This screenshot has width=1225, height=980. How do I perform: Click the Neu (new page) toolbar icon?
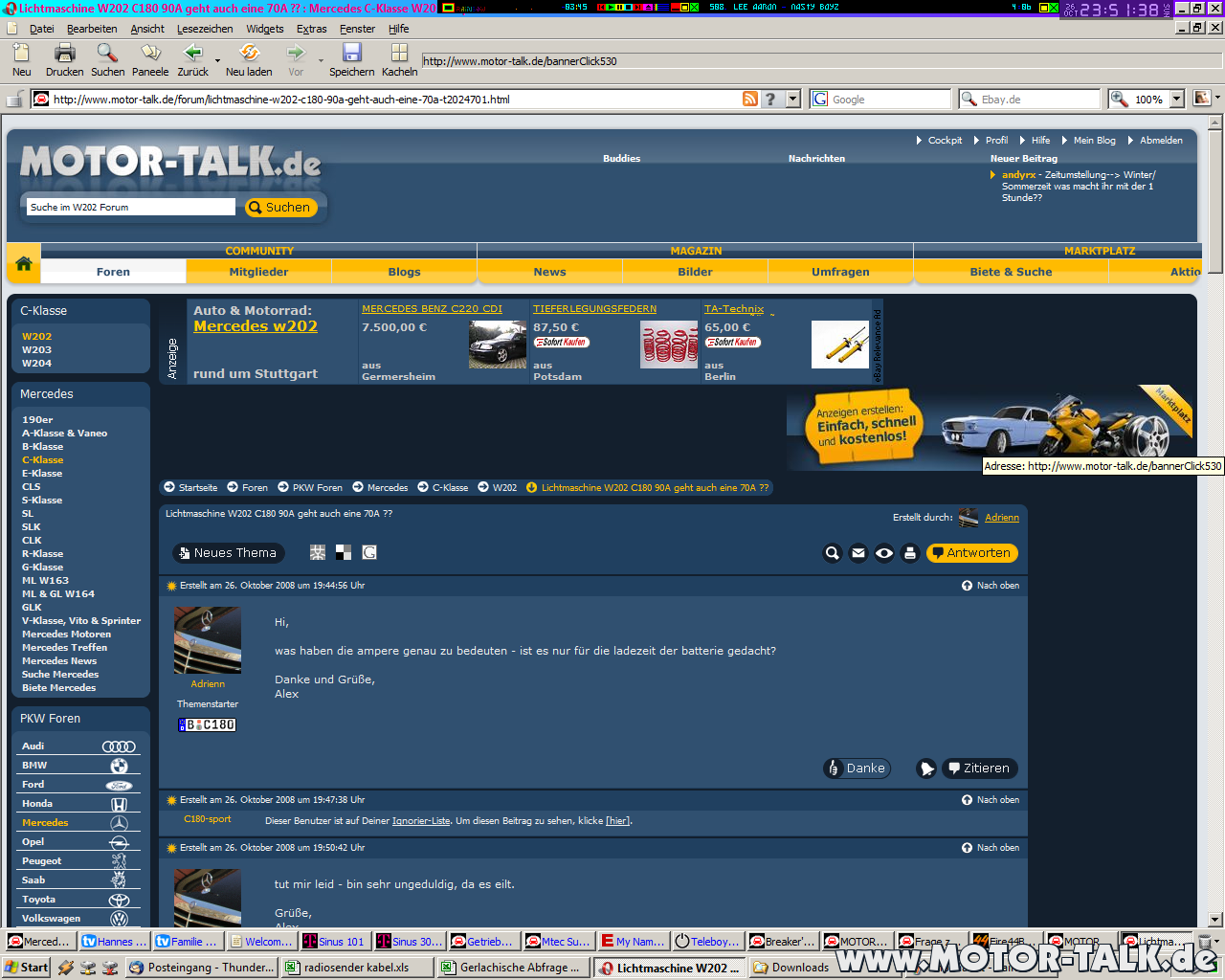pos(21,53)
